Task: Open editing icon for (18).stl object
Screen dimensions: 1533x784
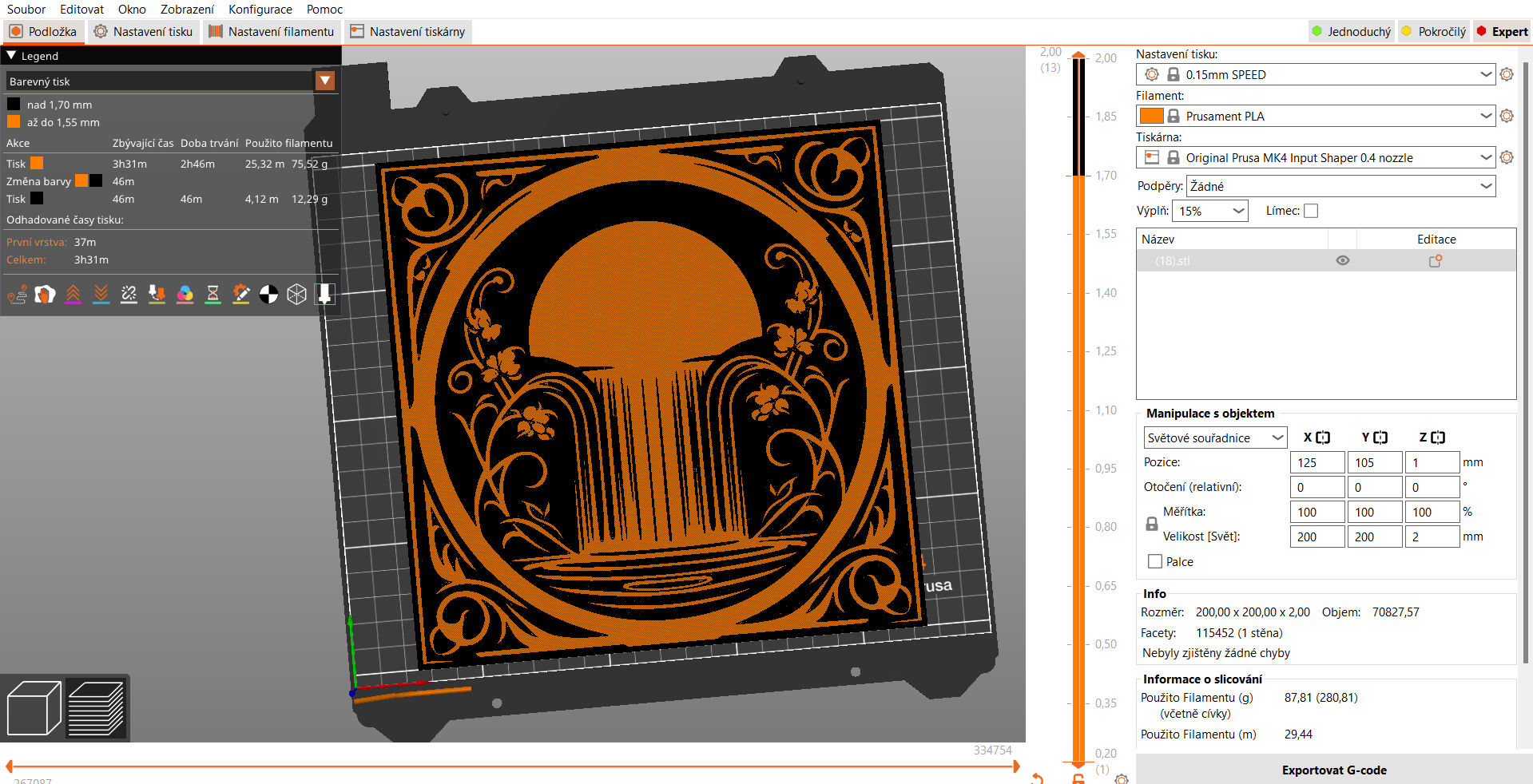Action: [1436, 261]
